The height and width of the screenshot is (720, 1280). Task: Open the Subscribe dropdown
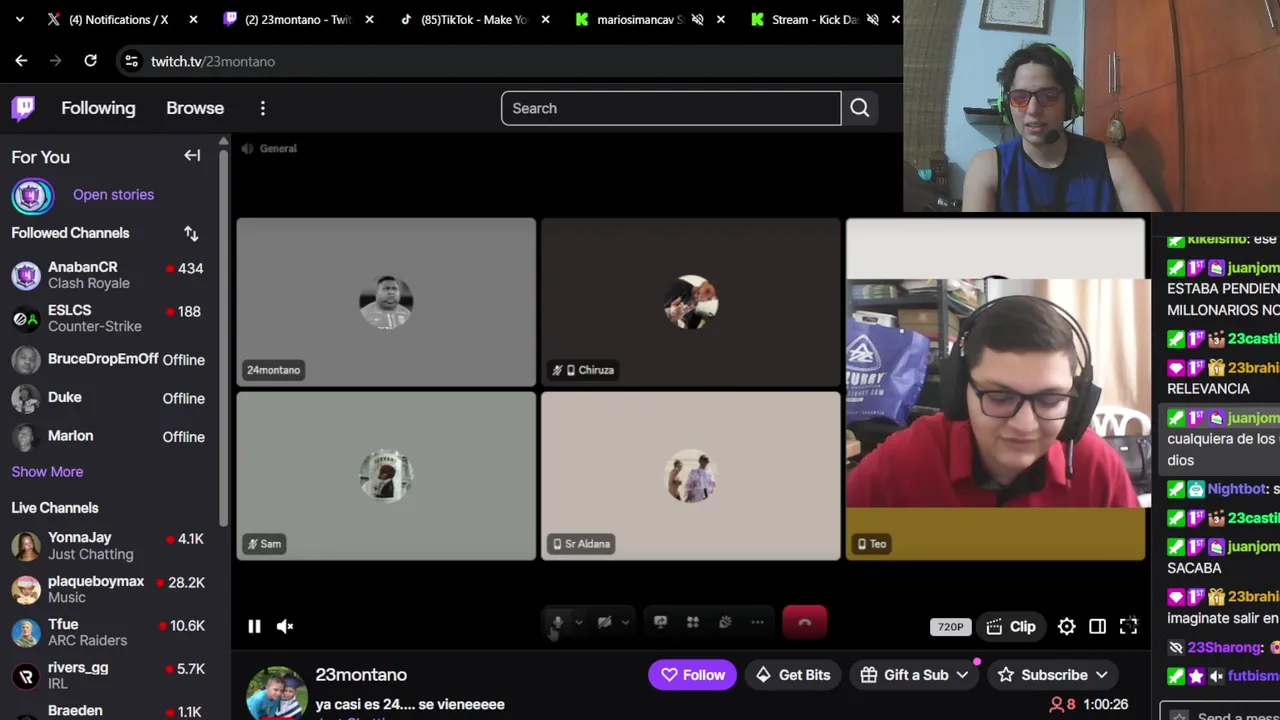pyautogui.click(x=1054, y=675)
